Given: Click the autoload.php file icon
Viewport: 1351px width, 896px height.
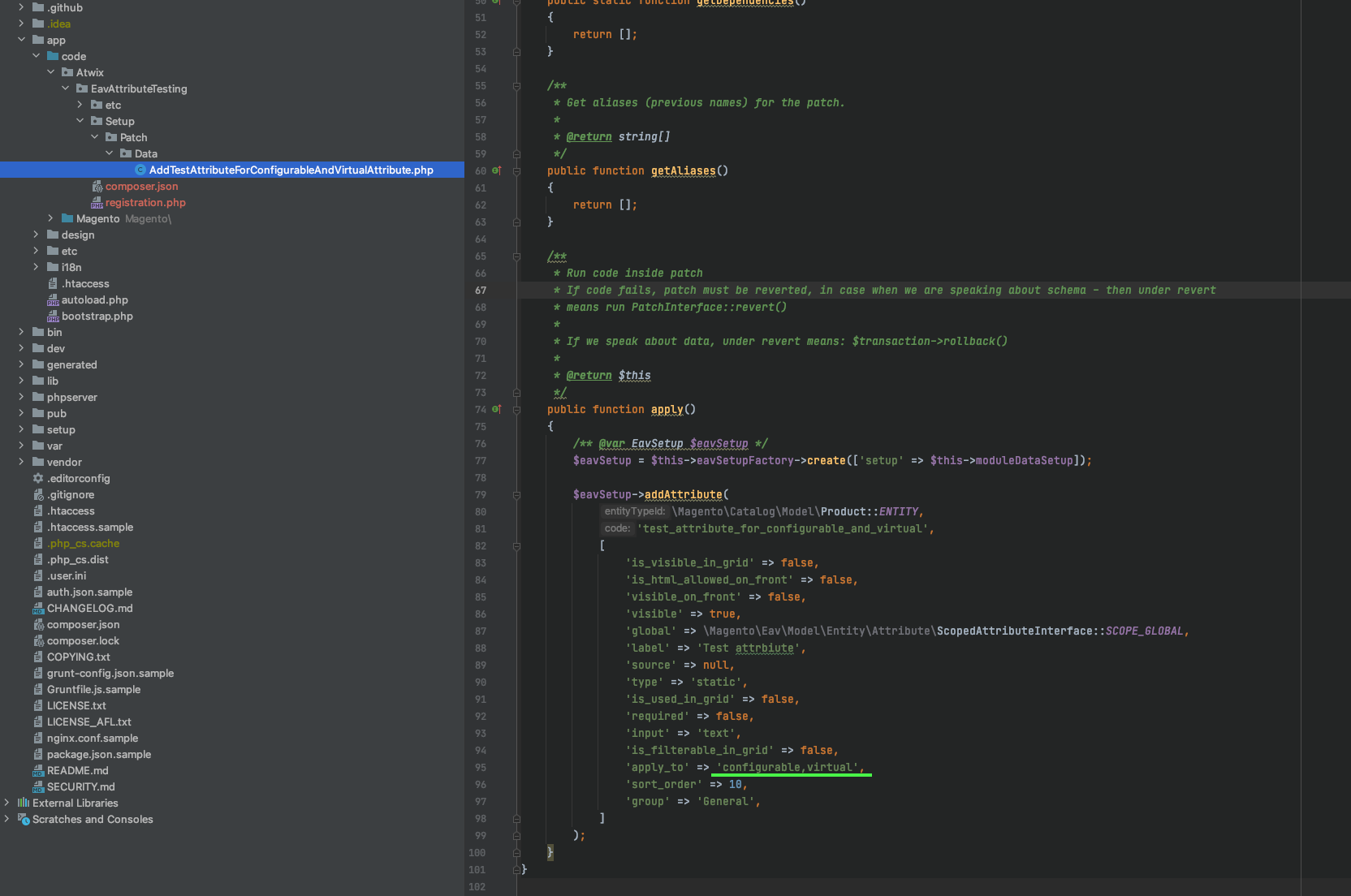Looking at the screenshot, I should click(53, 299).
